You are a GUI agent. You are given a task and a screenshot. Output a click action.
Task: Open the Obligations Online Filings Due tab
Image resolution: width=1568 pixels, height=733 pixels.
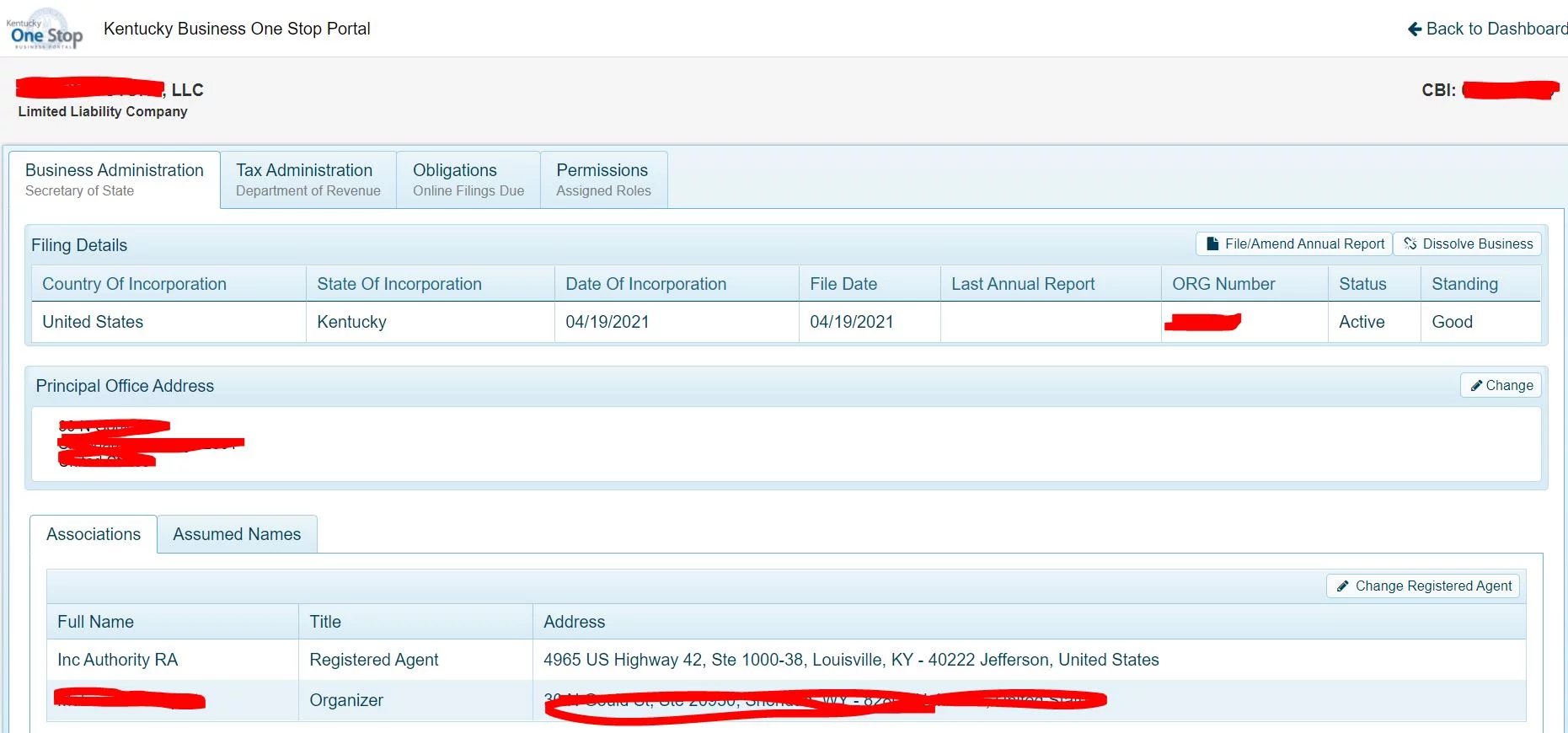(468, 179)
